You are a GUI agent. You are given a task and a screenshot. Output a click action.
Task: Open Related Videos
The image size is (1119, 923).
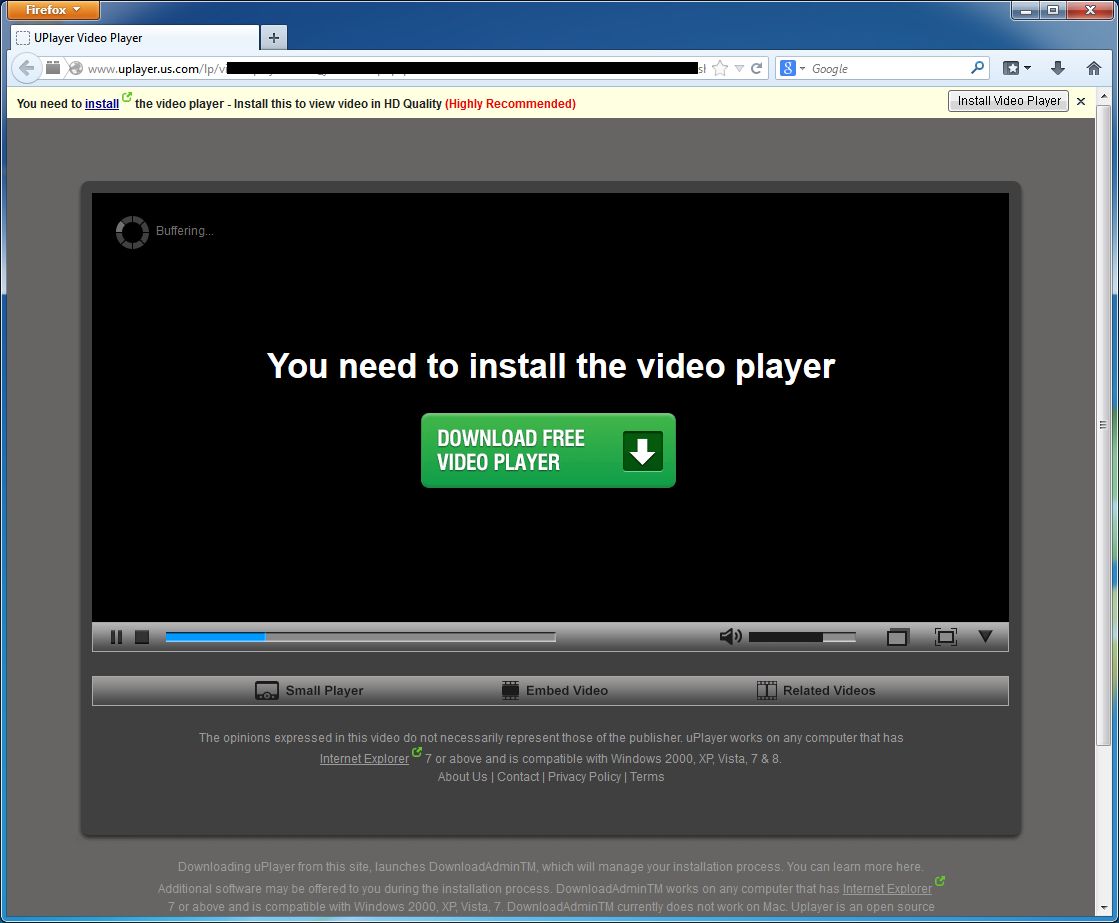(x=816, y=690)
